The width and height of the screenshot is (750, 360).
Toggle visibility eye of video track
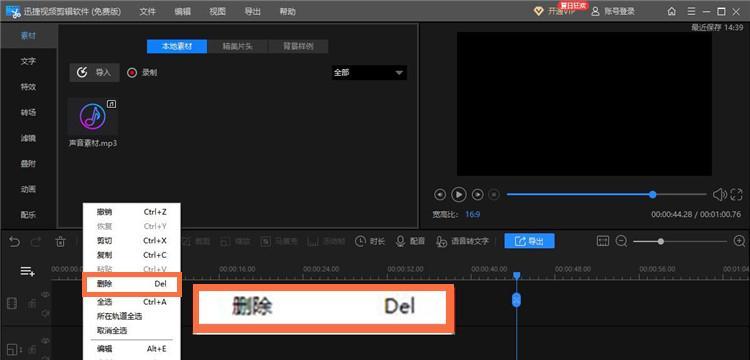[x=45, y=295]
